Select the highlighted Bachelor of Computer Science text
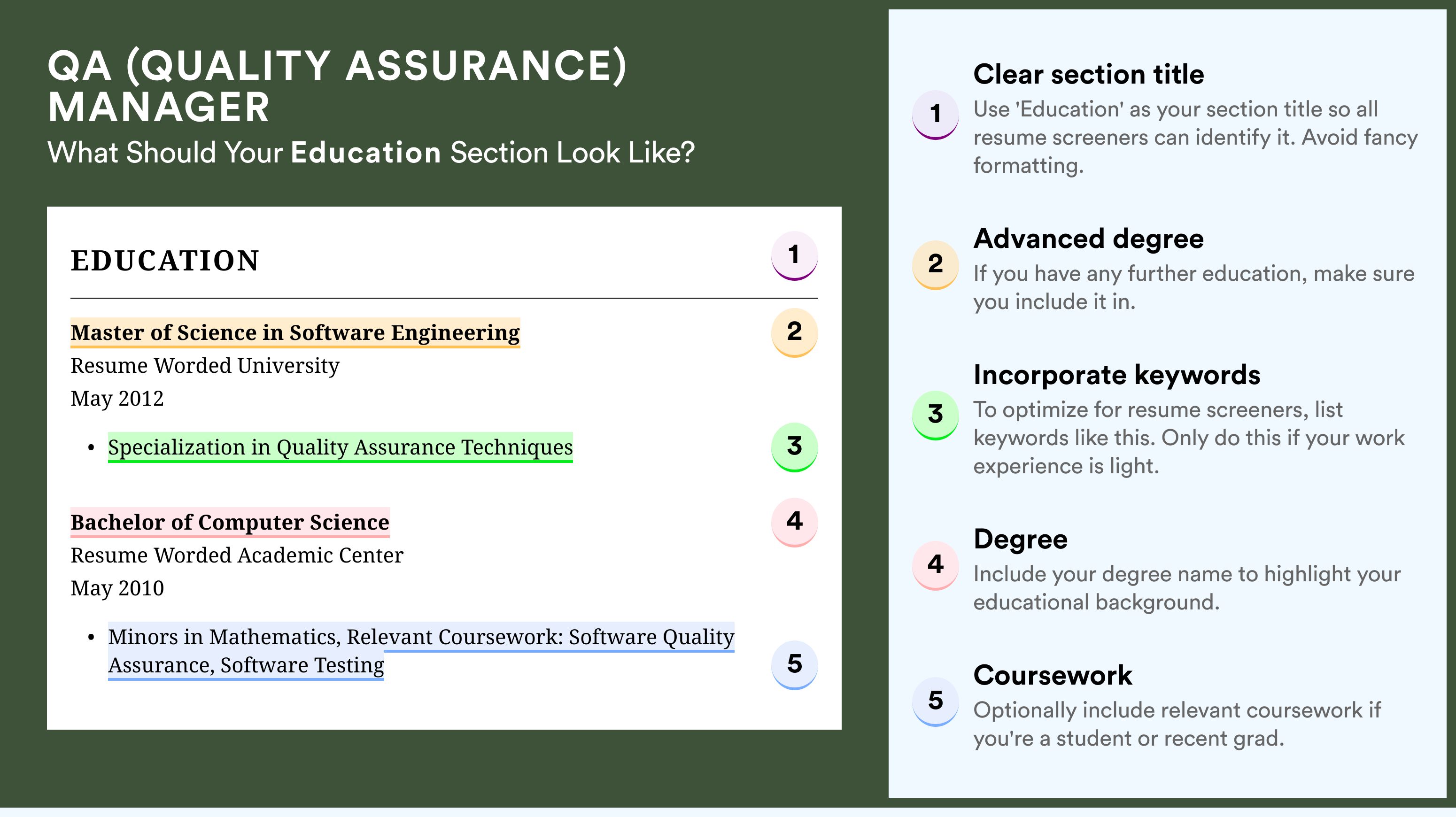The width and height of the screenshot is (1456, 817). point(230,523)
